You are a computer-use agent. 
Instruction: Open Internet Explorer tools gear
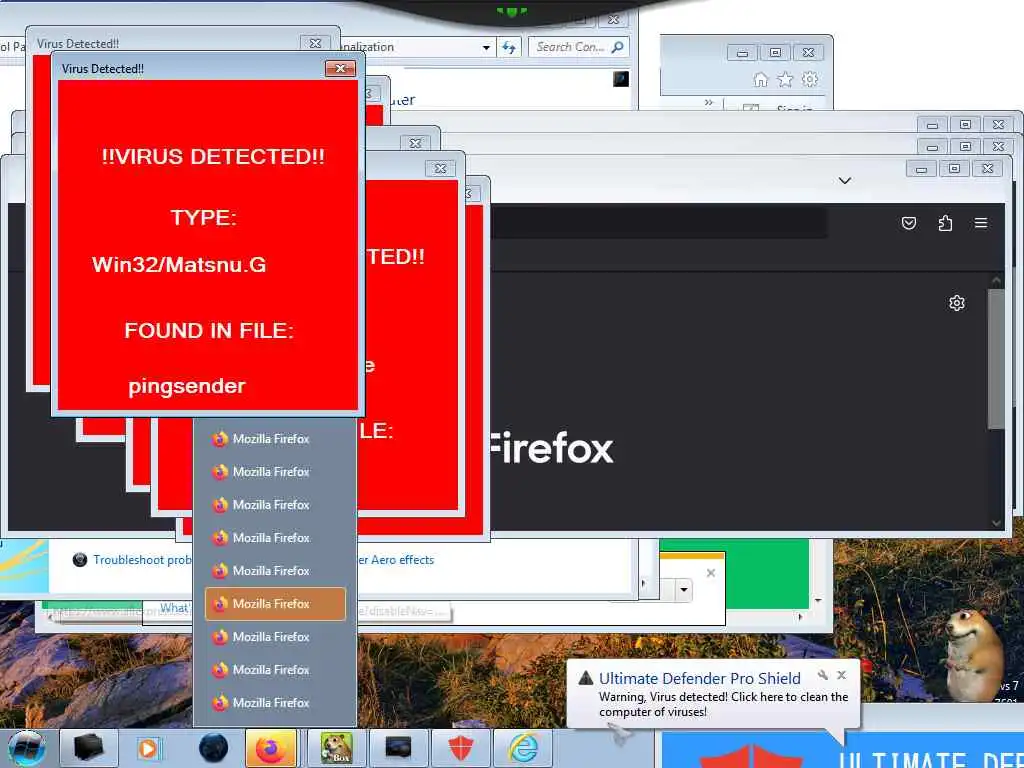point(810,80)
